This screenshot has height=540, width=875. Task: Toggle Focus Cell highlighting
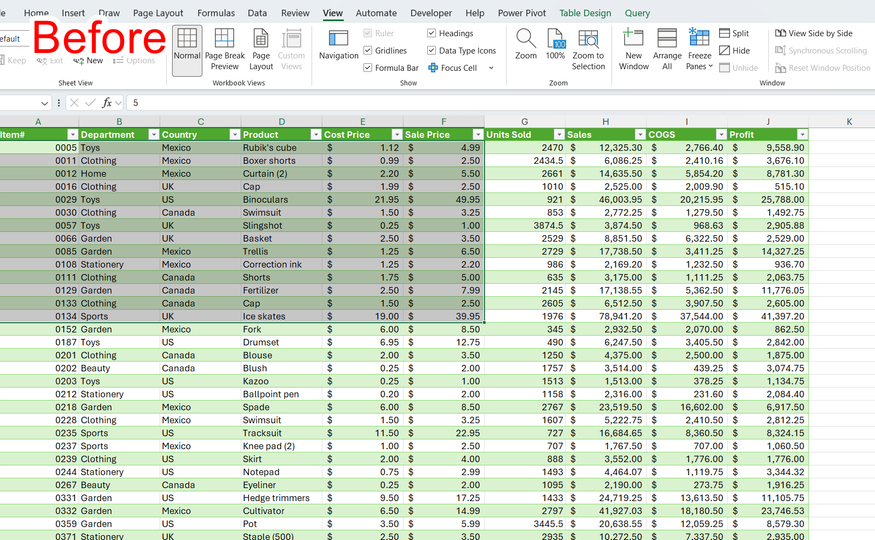(453, 68)
